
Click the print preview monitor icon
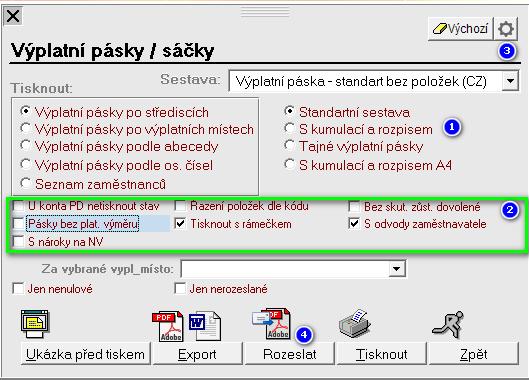click(x=35, y=324)
